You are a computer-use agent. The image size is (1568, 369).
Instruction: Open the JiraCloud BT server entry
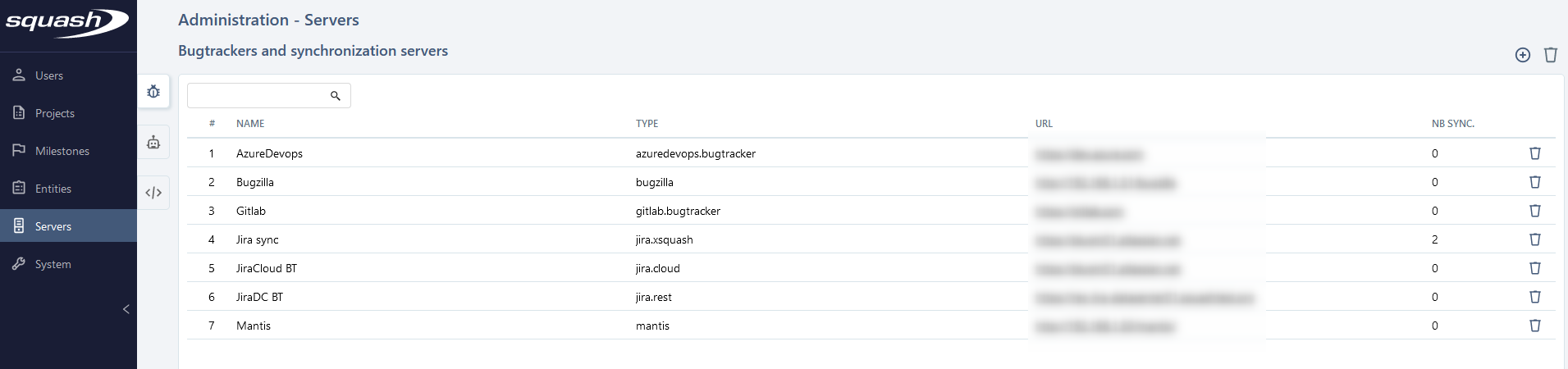coord(267,268)
